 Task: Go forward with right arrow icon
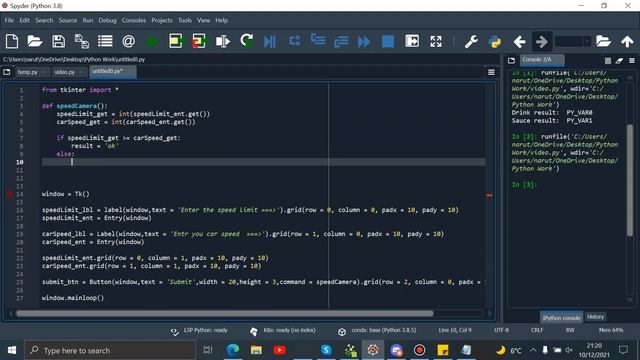[542, 41]
